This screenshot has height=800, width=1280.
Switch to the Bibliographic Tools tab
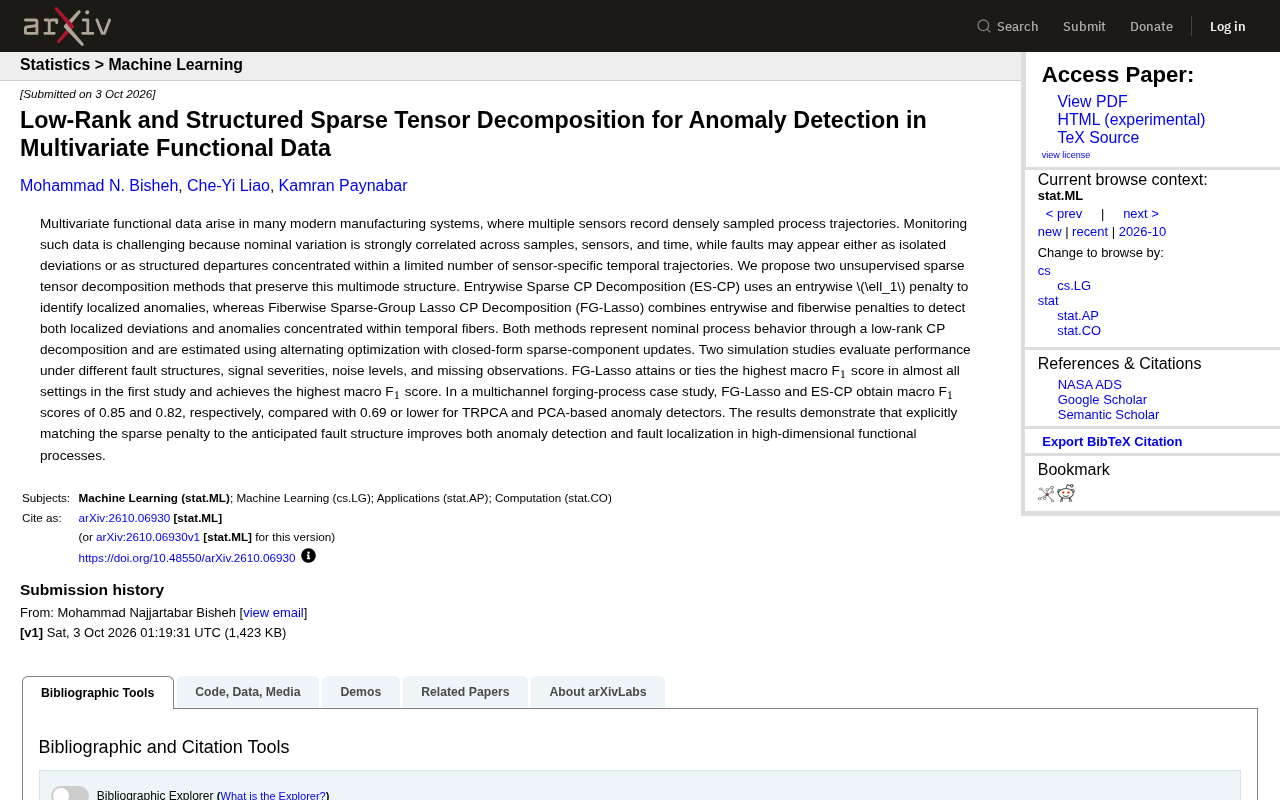(98, 693)
